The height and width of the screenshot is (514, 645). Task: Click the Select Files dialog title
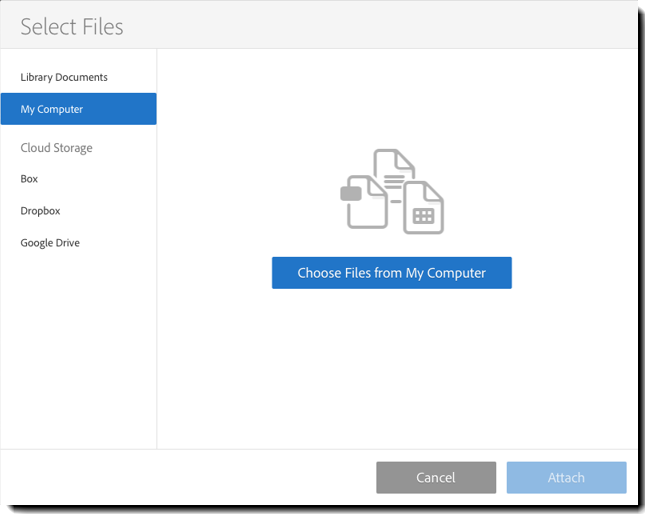pos(72,26)
